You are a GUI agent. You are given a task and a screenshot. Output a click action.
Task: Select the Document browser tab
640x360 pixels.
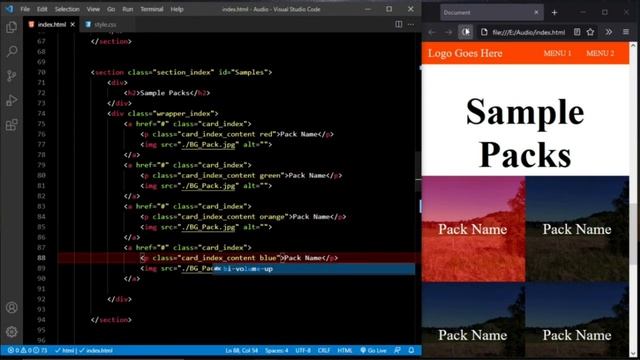tap(492, 13)
